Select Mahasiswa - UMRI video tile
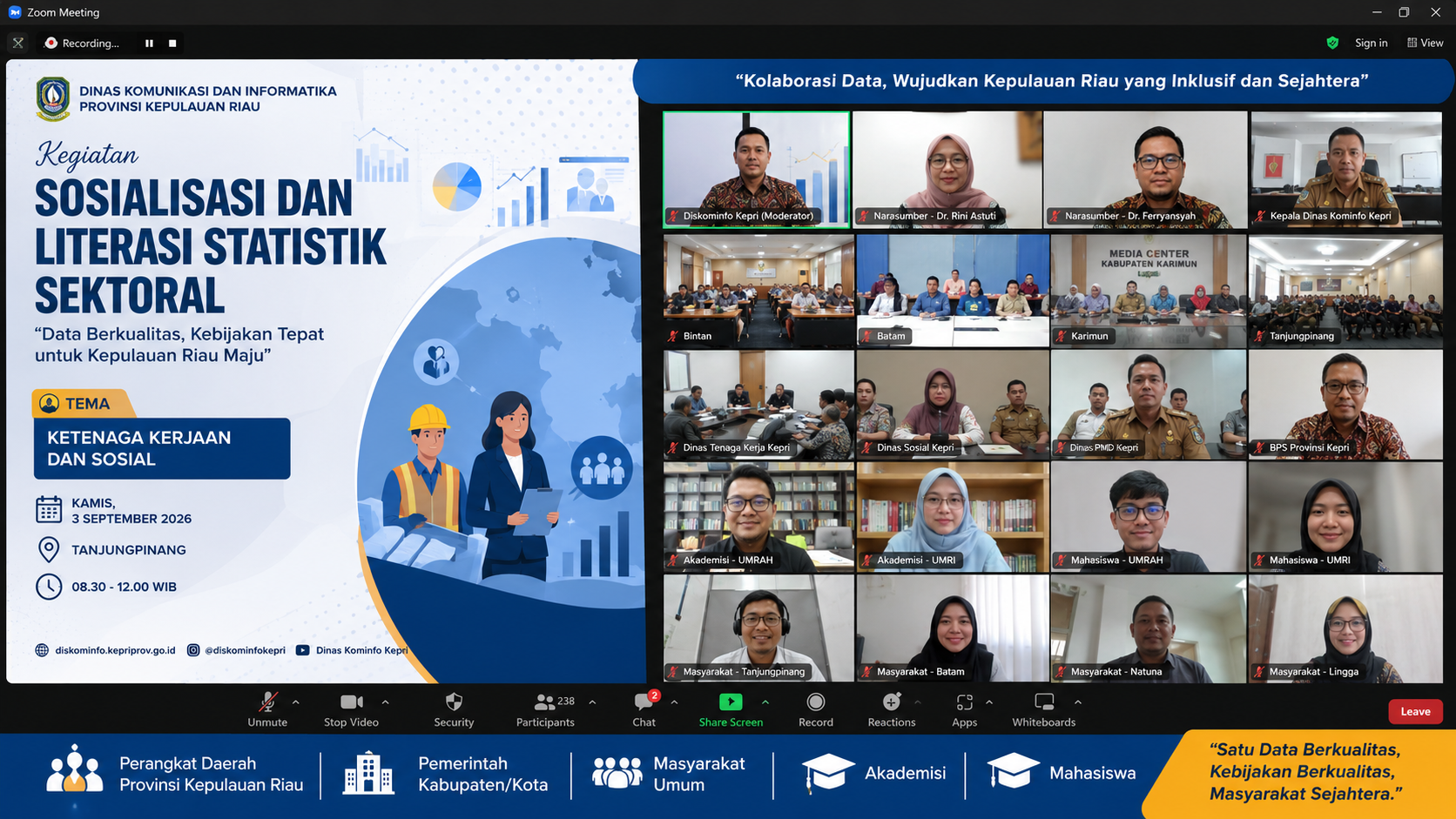 click(1345, 517)
